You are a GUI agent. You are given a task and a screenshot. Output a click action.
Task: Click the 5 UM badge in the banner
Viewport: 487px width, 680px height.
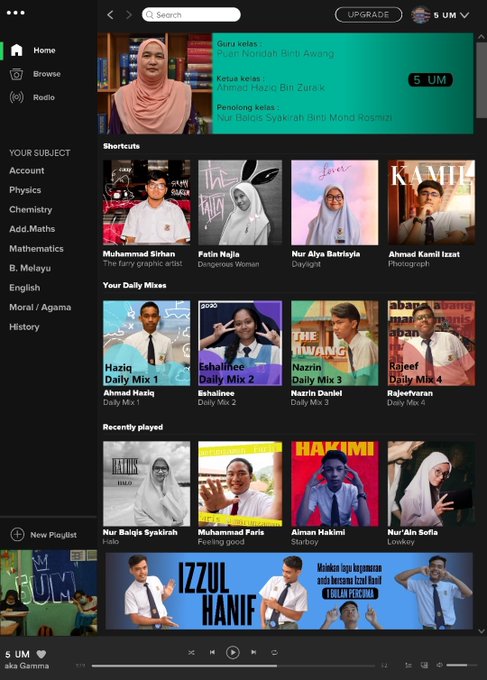pos(430,80)
